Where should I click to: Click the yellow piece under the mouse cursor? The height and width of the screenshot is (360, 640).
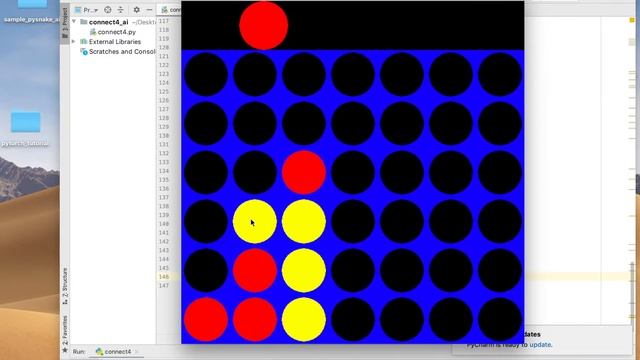coord(255,222)
